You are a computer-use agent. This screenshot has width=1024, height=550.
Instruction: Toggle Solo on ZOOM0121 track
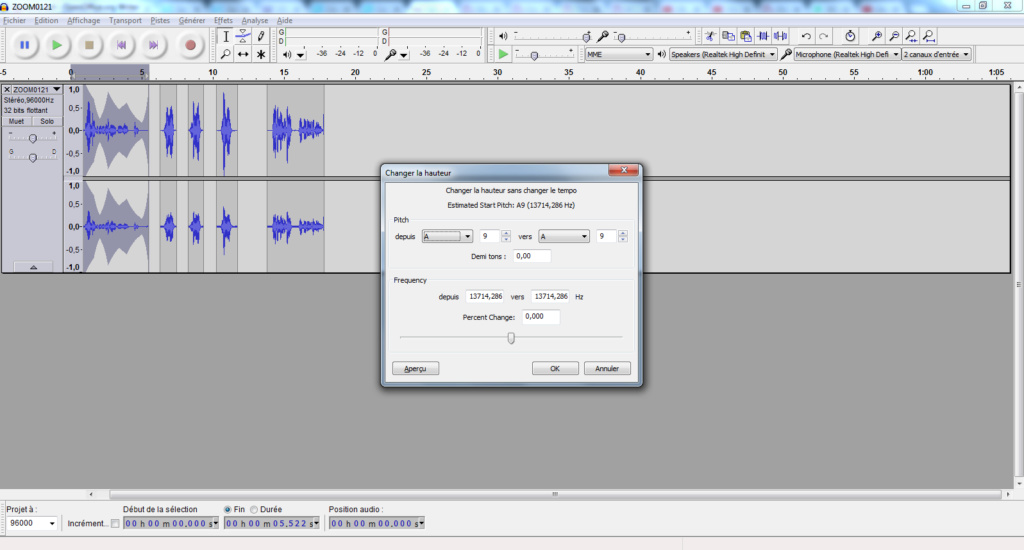(47, 121)
